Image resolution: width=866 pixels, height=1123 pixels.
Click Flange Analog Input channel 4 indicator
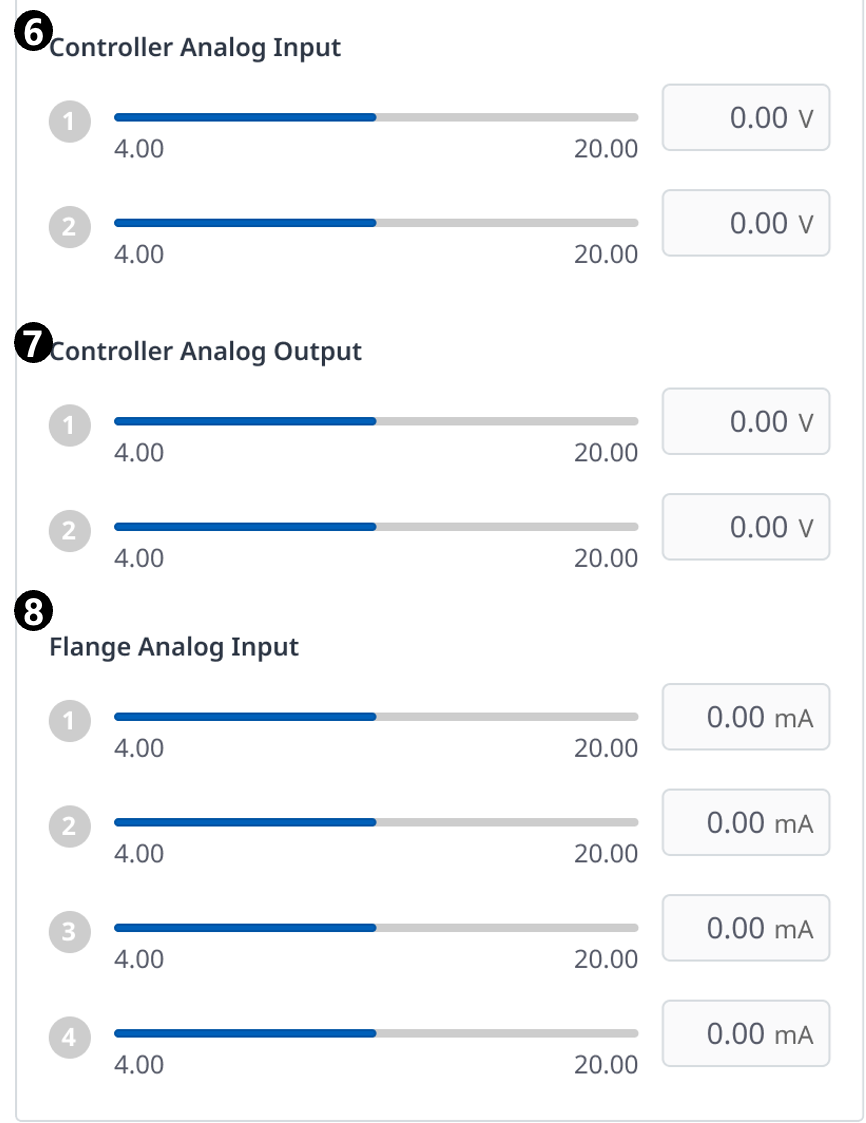(69, 1037)
